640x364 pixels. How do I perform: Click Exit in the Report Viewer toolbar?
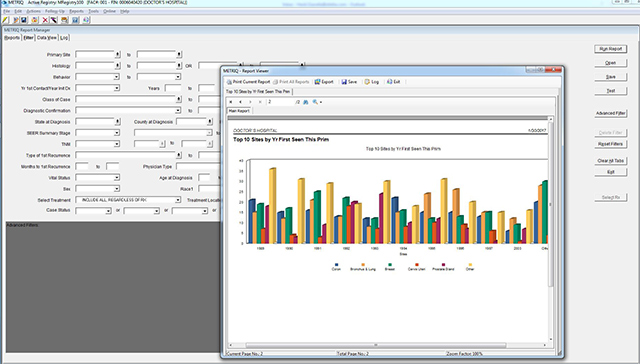[x=393, y=82]
